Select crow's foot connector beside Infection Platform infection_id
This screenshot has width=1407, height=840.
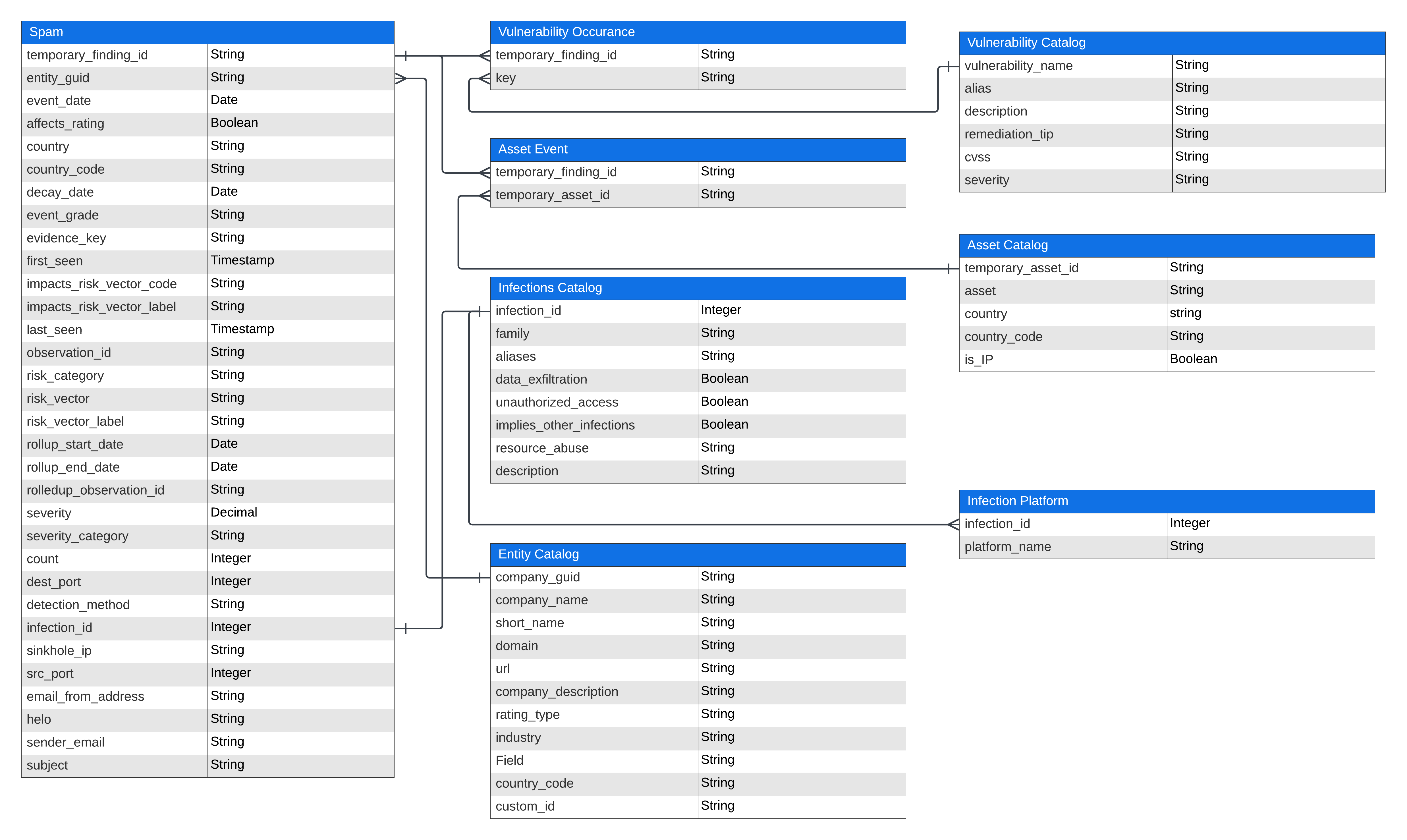coord(952,525)
